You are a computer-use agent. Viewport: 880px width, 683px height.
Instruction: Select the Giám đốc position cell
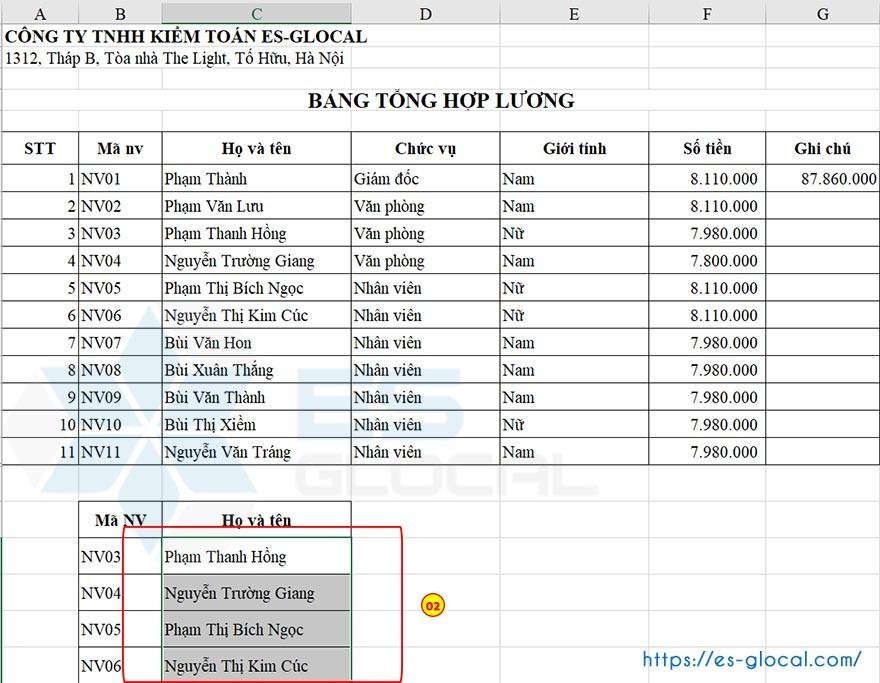click(425, 178)
